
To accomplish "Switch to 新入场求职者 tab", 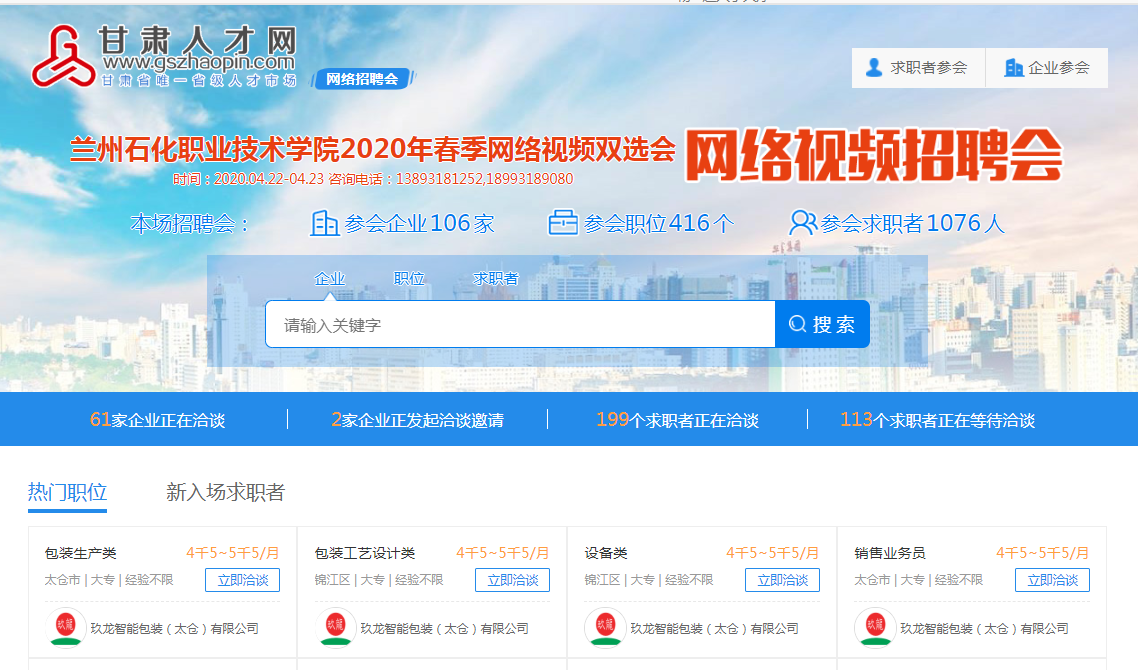I will point(225,492).
